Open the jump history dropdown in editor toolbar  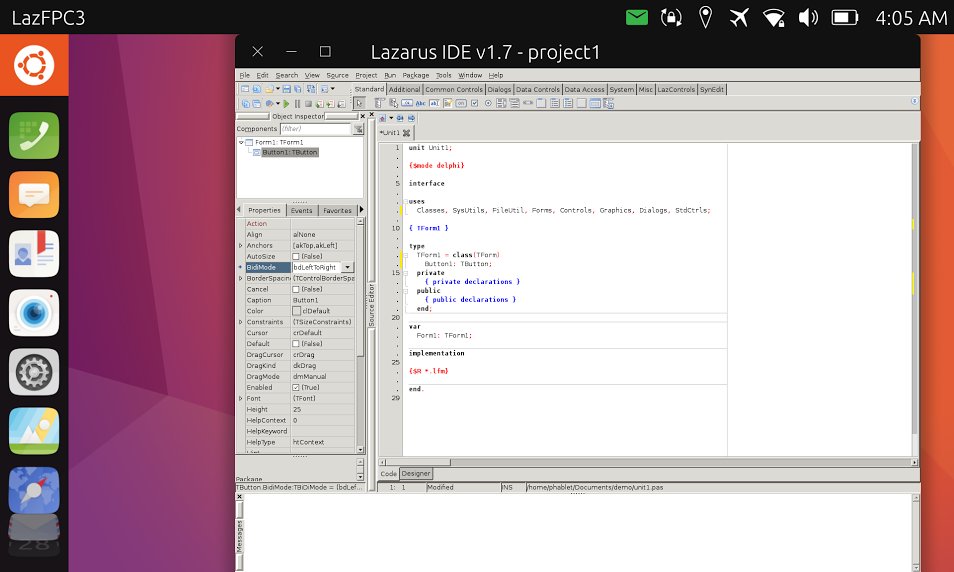(391, 118)
